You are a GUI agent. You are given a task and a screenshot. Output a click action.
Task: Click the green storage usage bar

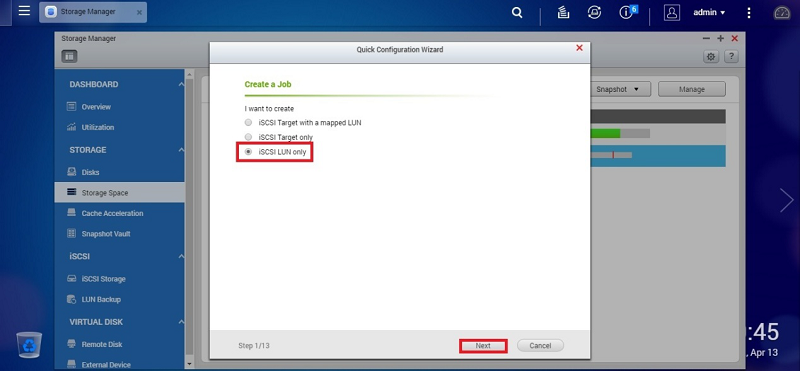[605, 134]
